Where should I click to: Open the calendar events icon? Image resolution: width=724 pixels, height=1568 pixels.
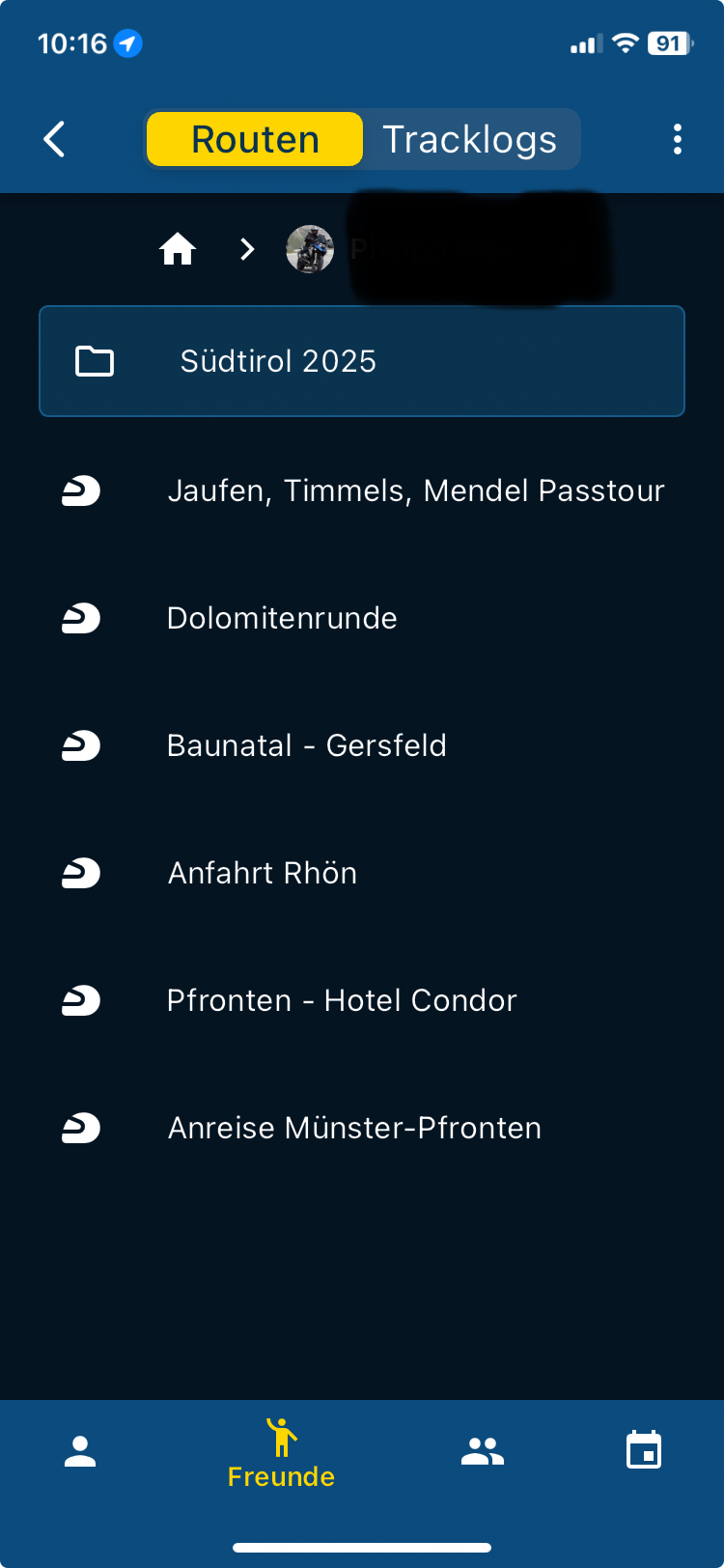[x=644, y=1450]
